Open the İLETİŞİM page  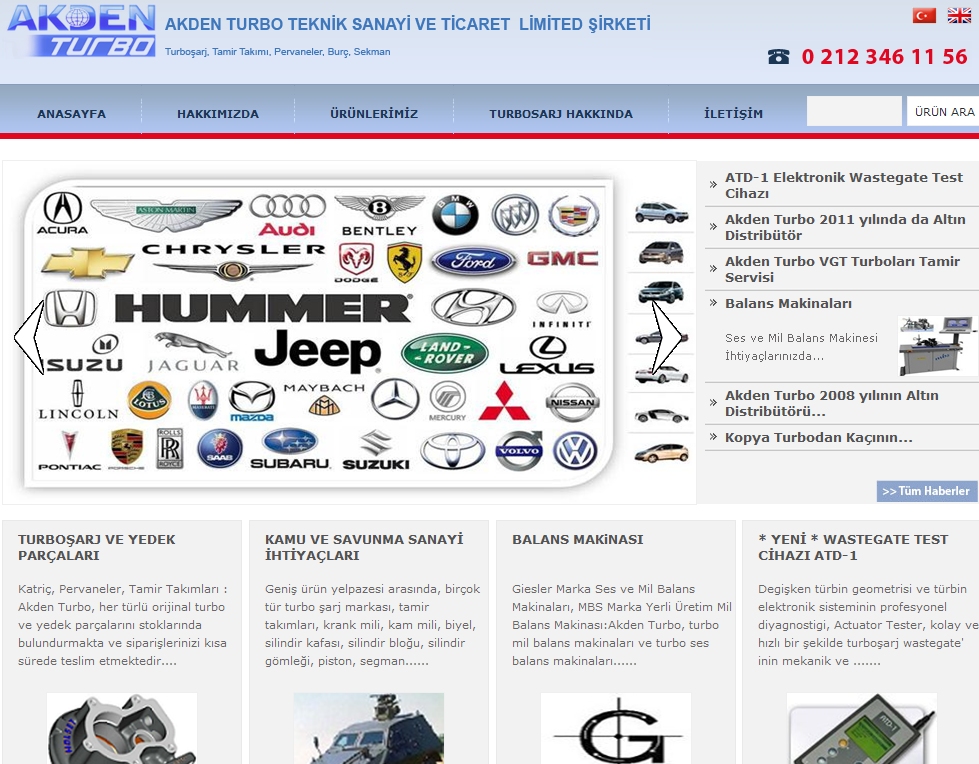click(x=733, y=114)
